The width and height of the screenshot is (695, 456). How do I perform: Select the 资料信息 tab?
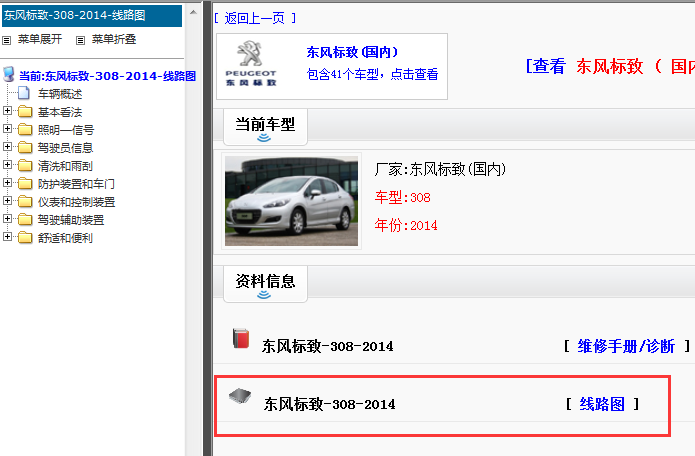(x=265, y=284)
